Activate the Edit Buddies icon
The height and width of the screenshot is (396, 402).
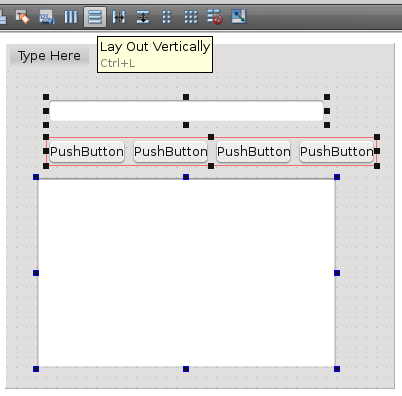click(x=23, y=17)
